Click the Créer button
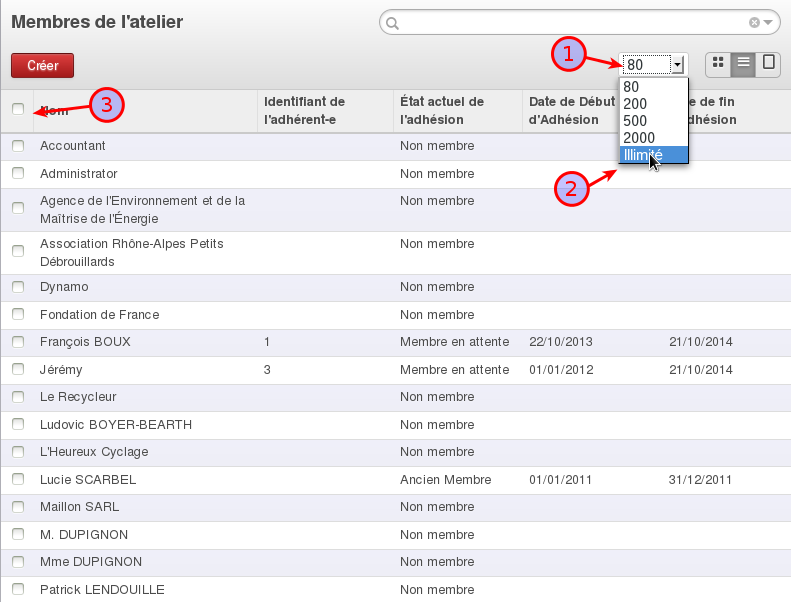The image size is (791, 602). 42,66
